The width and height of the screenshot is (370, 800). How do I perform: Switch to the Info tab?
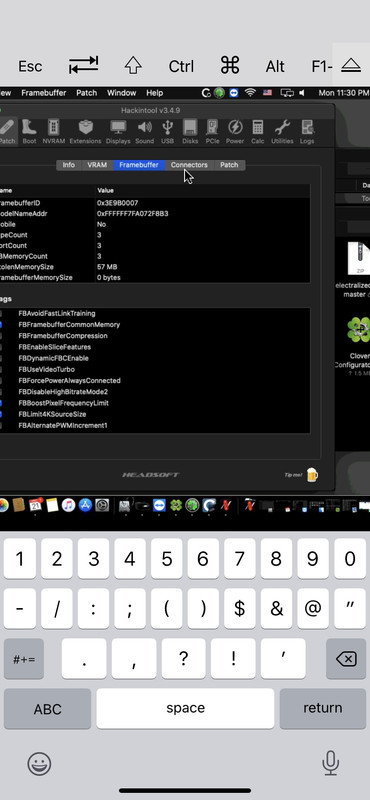click(68, 165)
